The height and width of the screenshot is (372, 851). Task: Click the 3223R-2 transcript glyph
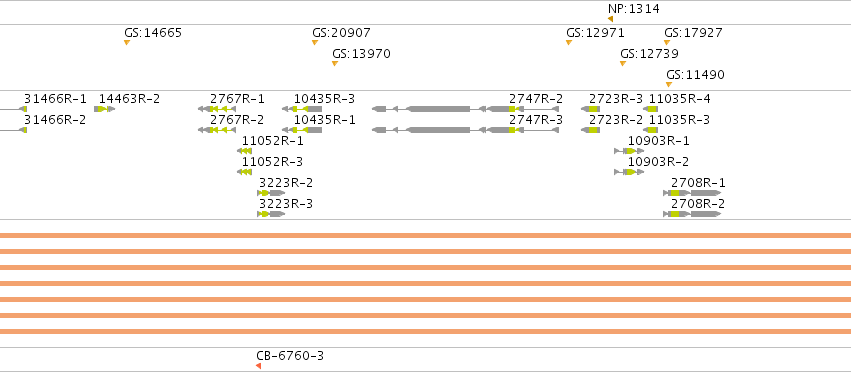271,193
